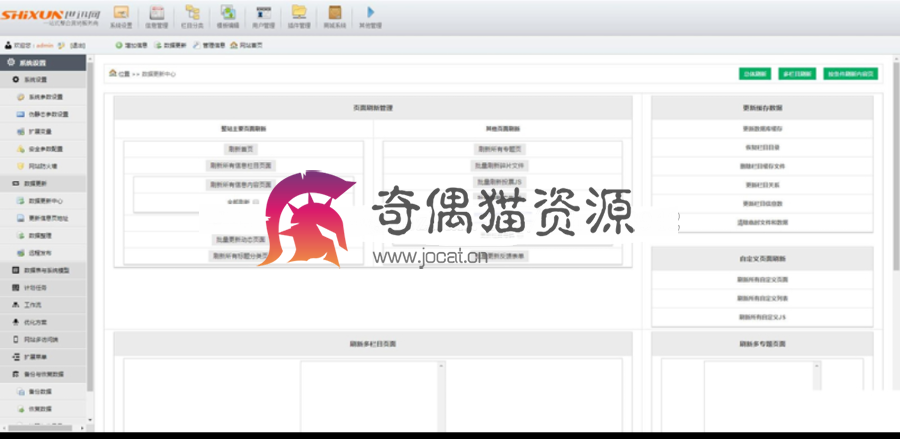Click 恢复栏目目录 link
The width and height of the screenshot is (900, 439).
pos(762,147)
